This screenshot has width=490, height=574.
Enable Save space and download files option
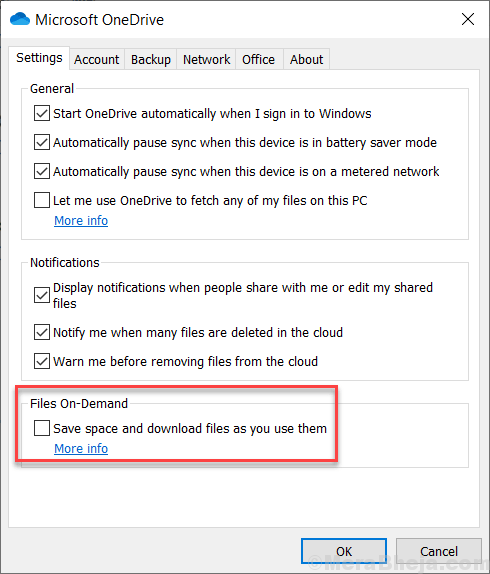42,428
